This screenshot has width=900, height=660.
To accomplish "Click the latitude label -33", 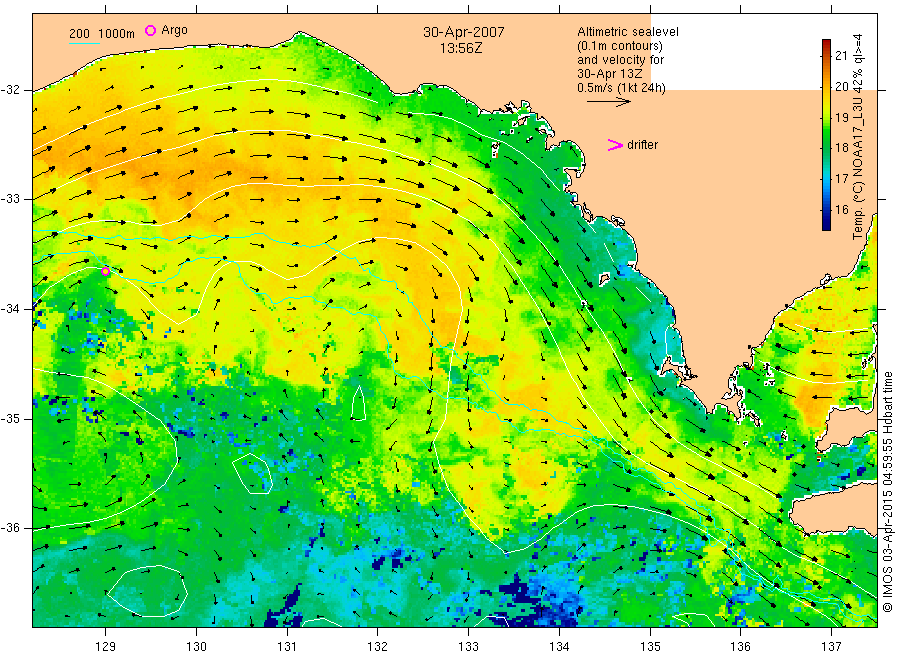I will pyautogui.click(x=11, y=199).
